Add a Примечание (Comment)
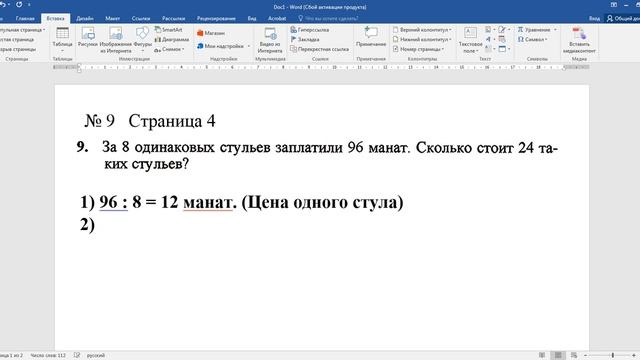The height and width of the screenshot is (360, 640). click(371, 37)
